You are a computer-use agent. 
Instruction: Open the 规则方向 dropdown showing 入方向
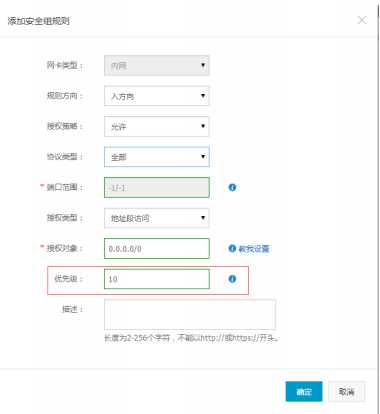tap(157, 96)
